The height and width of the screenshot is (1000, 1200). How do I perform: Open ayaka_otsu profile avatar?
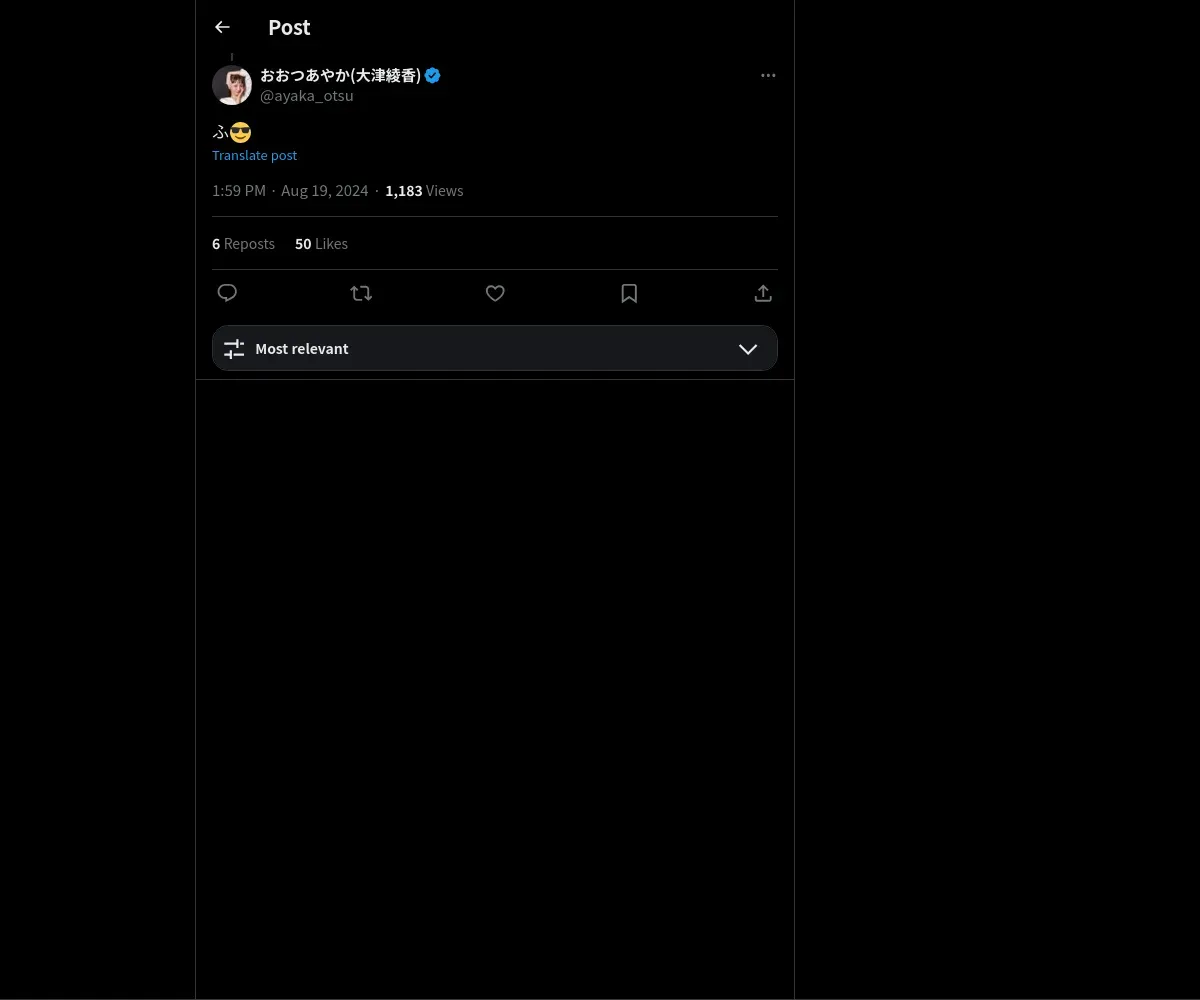(x=232, y=85)
